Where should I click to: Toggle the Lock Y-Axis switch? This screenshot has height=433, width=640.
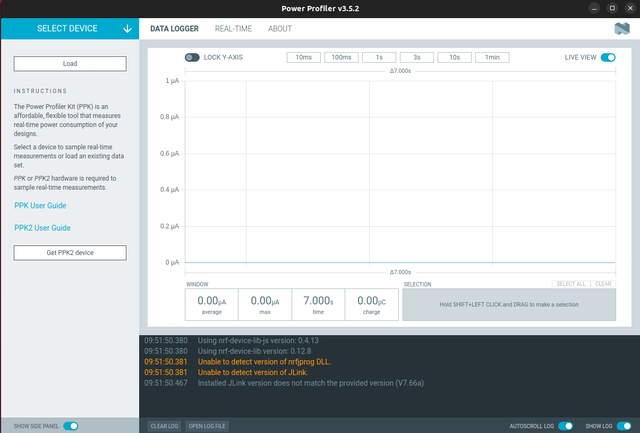192,57
